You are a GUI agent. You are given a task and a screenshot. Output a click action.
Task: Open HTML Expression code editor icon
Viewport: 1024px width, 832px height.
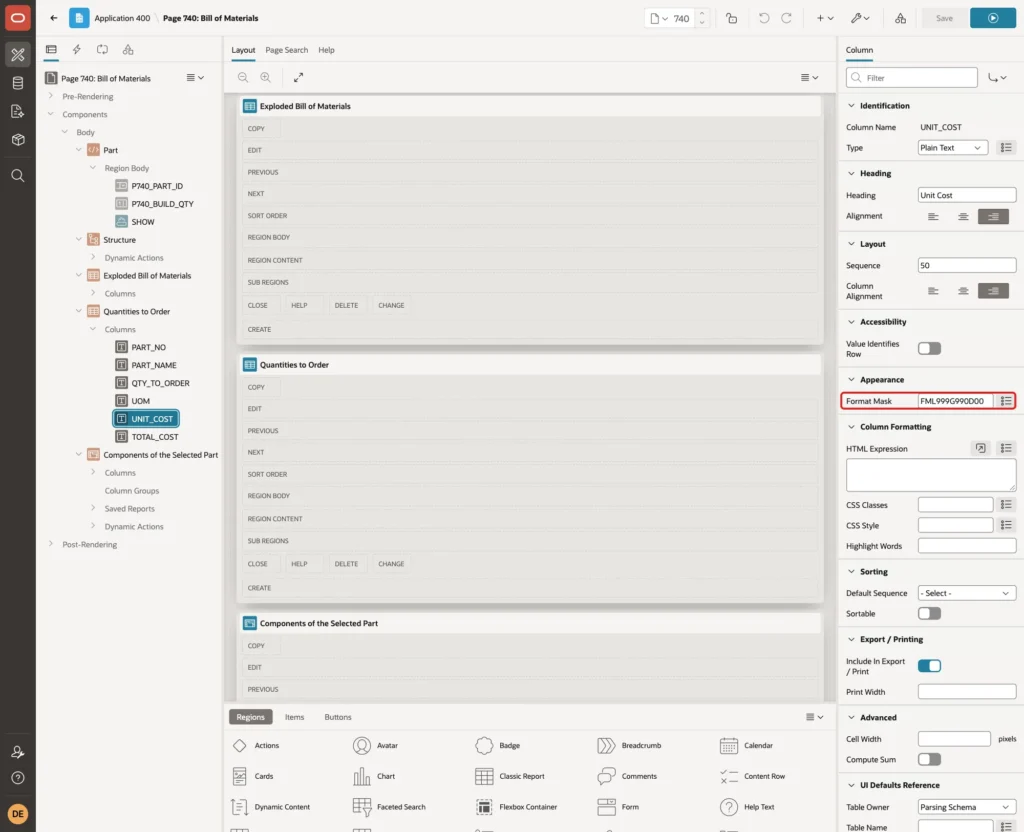point(980,448)
